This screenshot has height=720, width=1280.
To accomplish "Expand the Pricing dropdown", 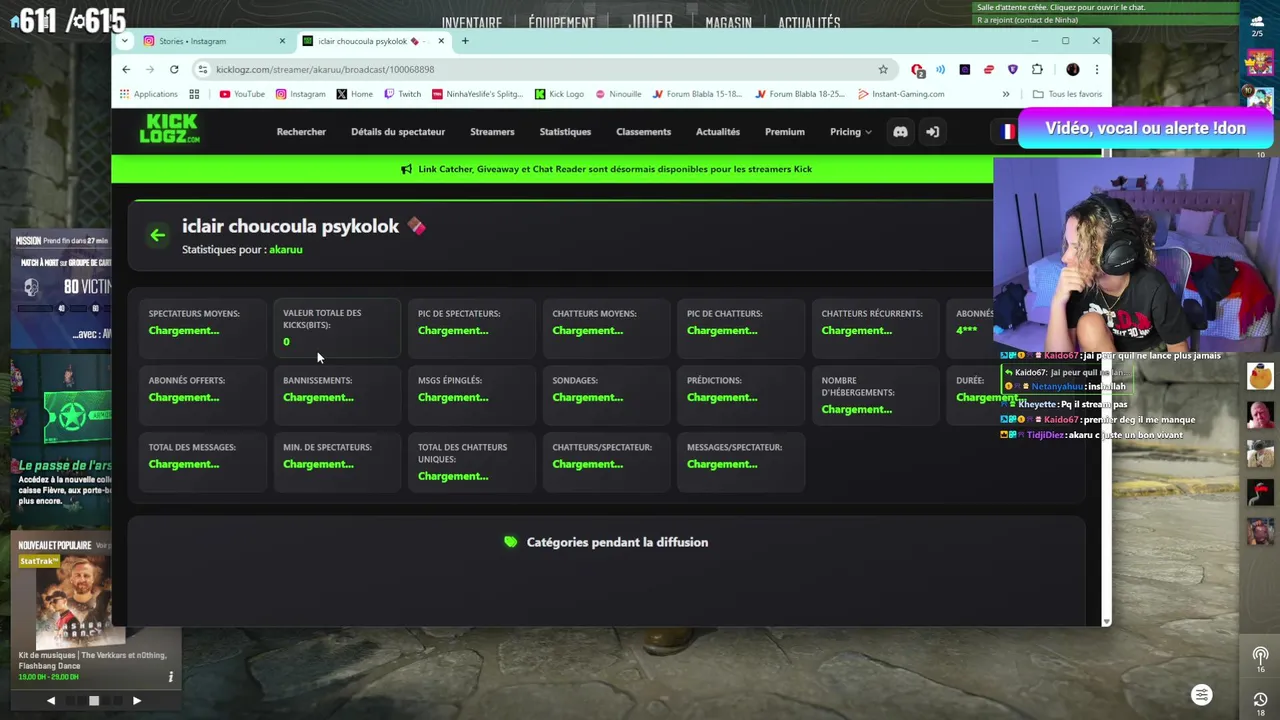I will pyautogui.click(x=850, y=132).
